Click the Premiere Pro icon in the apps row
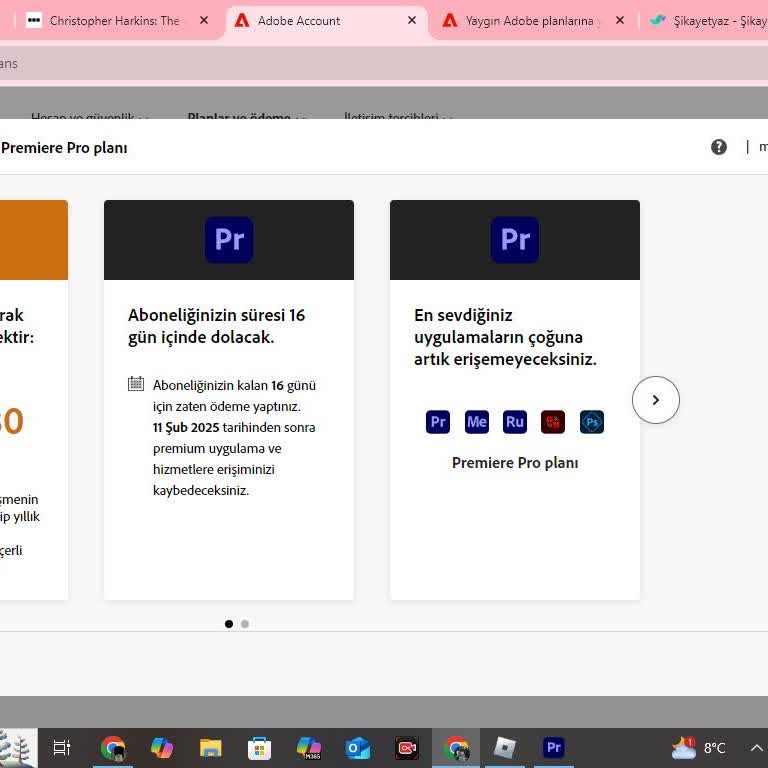 point(438,422)
